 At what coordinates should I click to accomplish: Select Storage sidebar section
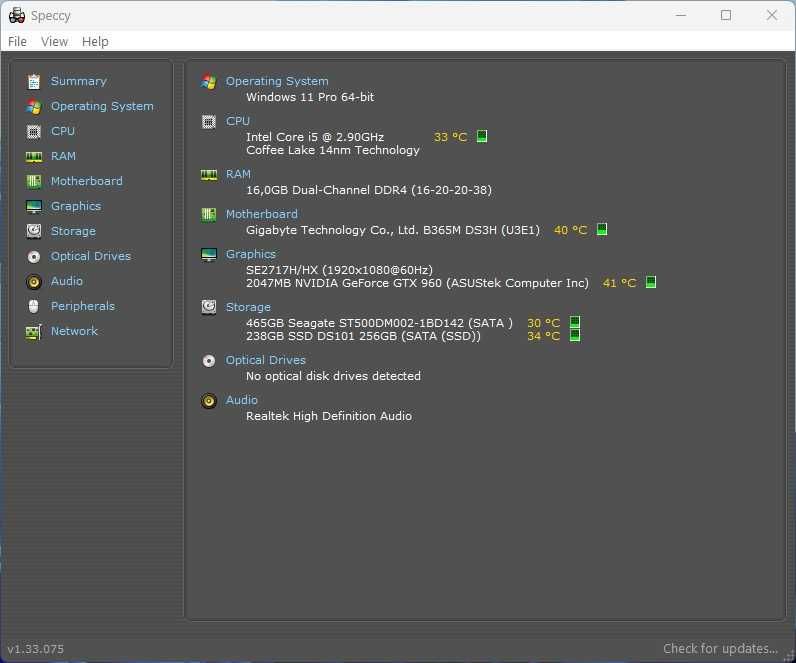[73, 231]
